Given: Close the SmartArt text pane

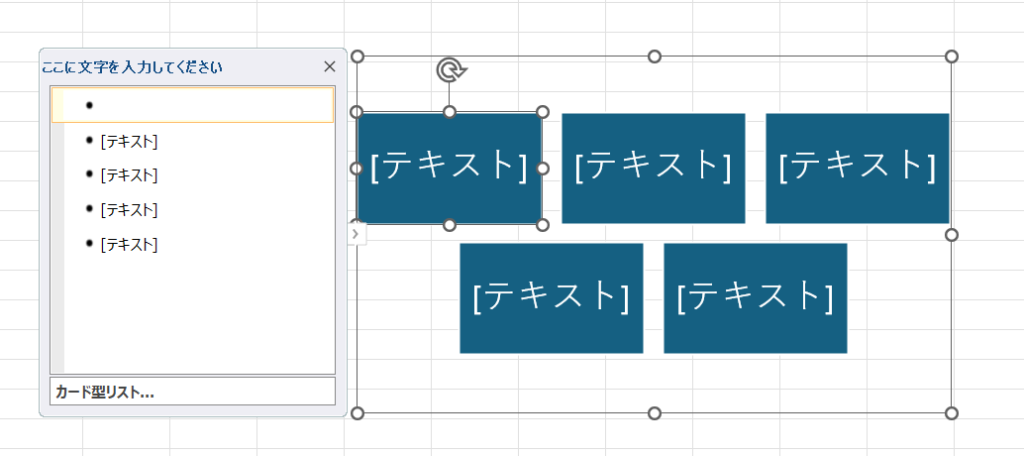Looking at the screenshot, I should coord(330,67).
